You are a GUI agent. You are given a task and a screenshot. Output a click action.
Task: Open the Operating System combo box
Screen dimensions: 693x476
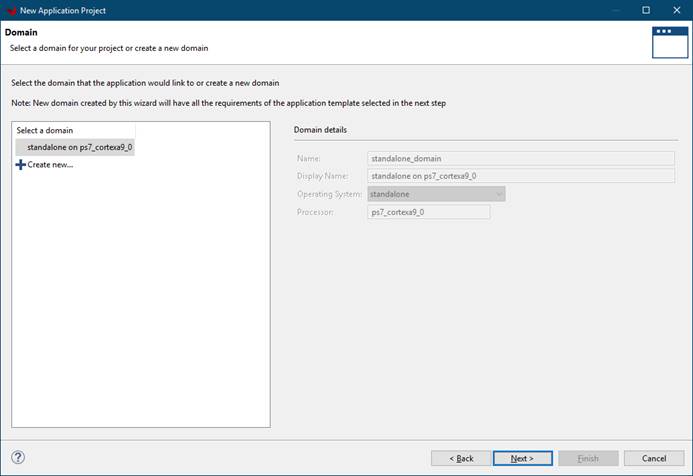pyautogui.click(x=436, y=194)
